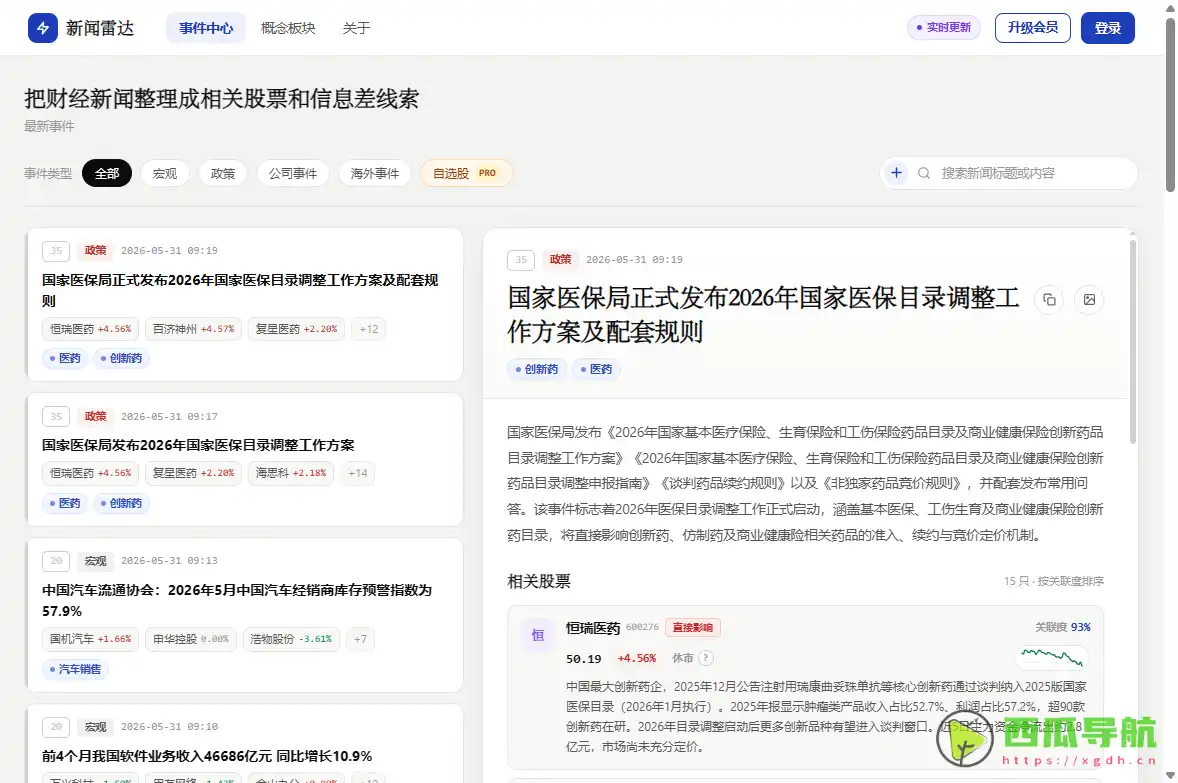
Task: Click 15 只·按关联度排序 sort label
Action: coord(1053,582)
